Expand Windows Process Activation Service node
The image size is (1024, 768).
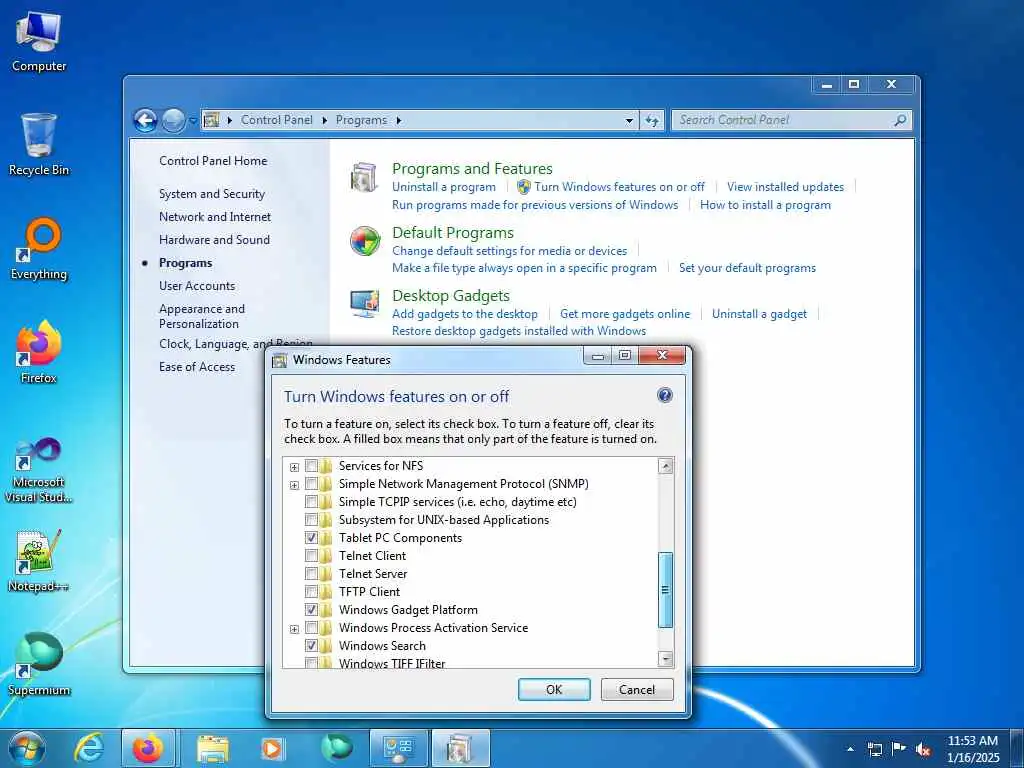point(295,629)
